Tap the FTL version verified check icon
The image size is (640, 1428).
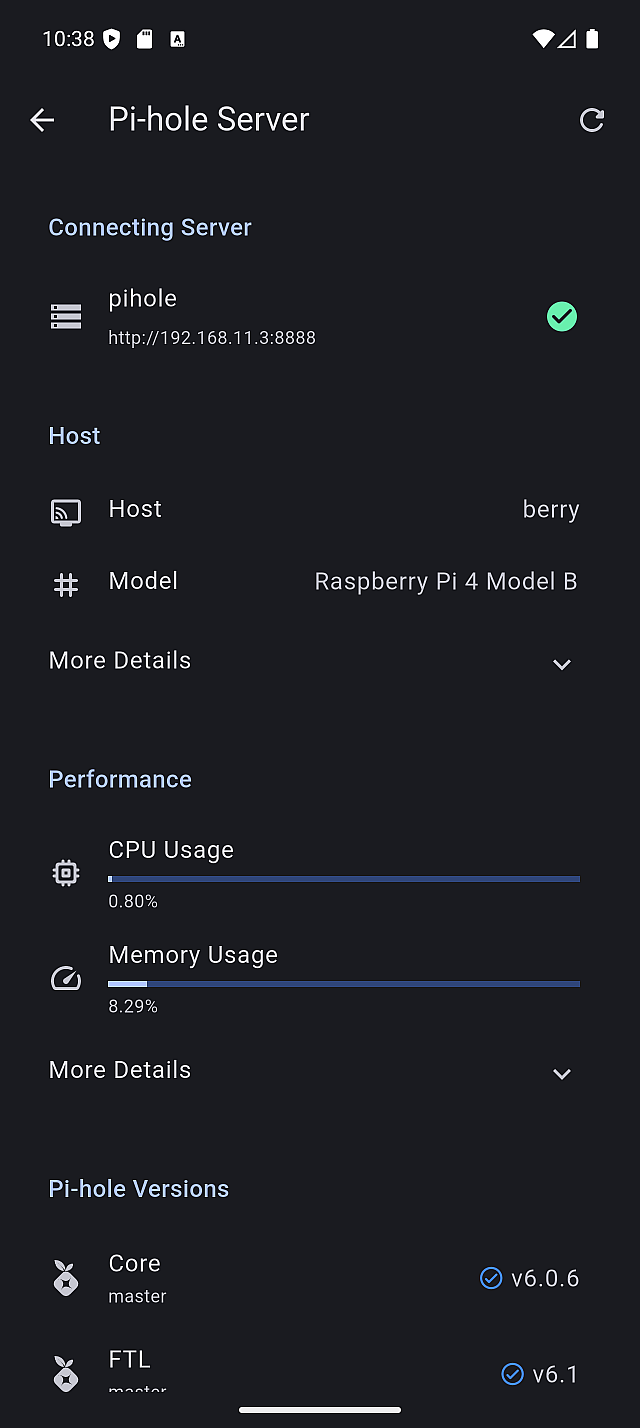click(512, 1374)
